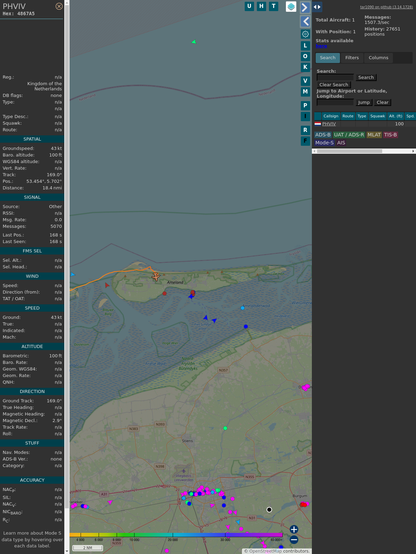
Task: Click the Clear Search button
Action: pos(334,85)
